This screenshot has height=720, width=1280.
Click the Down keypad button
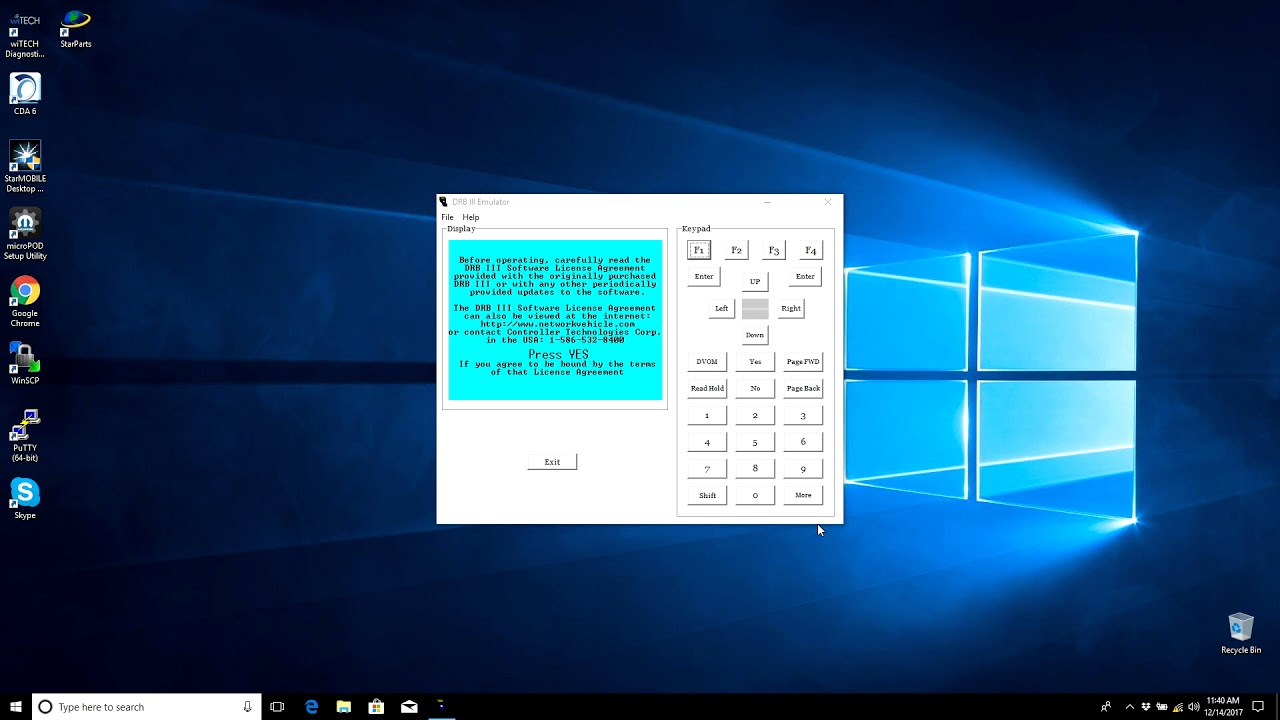click(755, 335)
